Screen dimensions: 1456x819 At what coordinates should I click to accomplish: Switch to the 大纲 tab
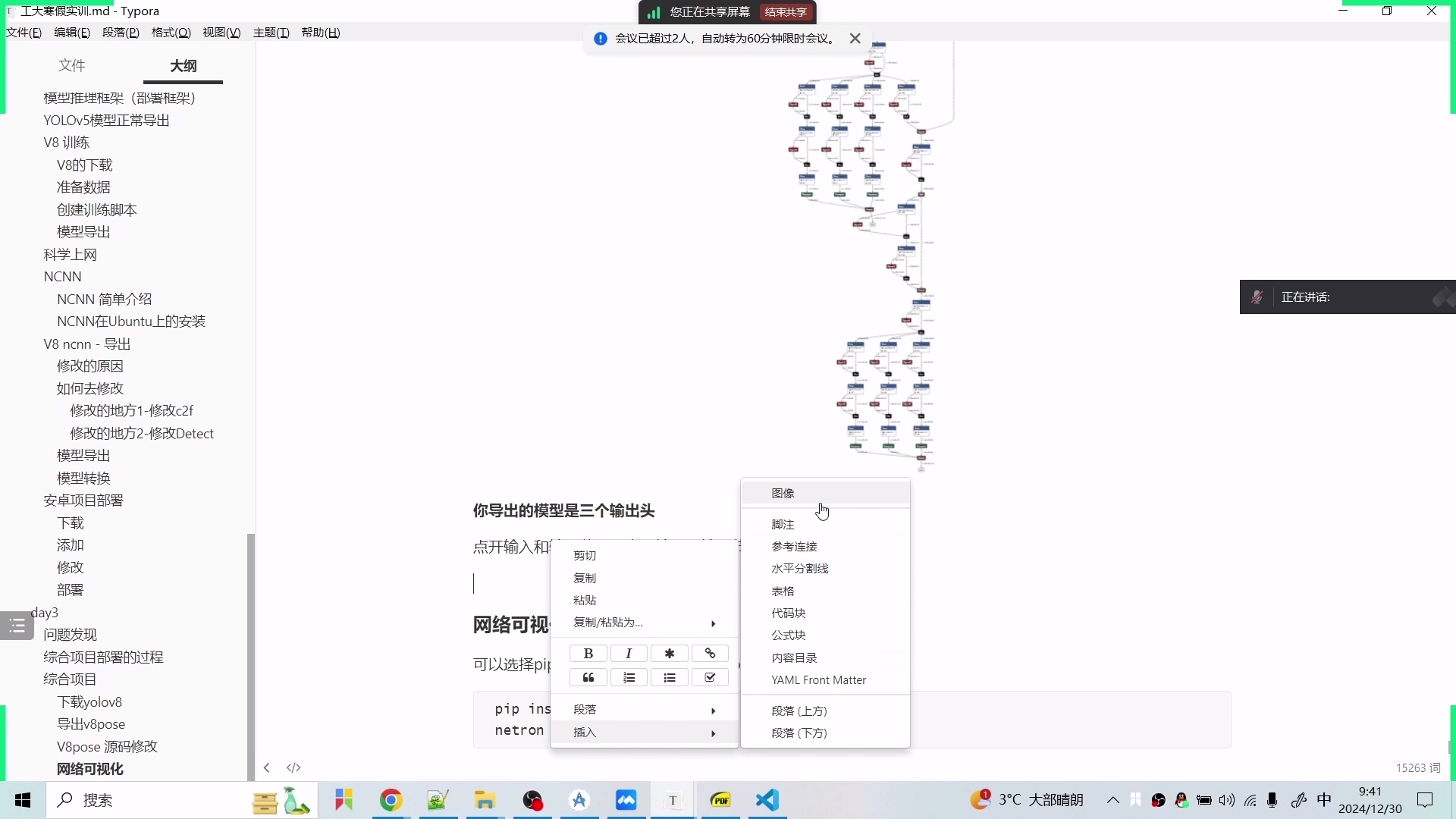click(x=182, y=67)
